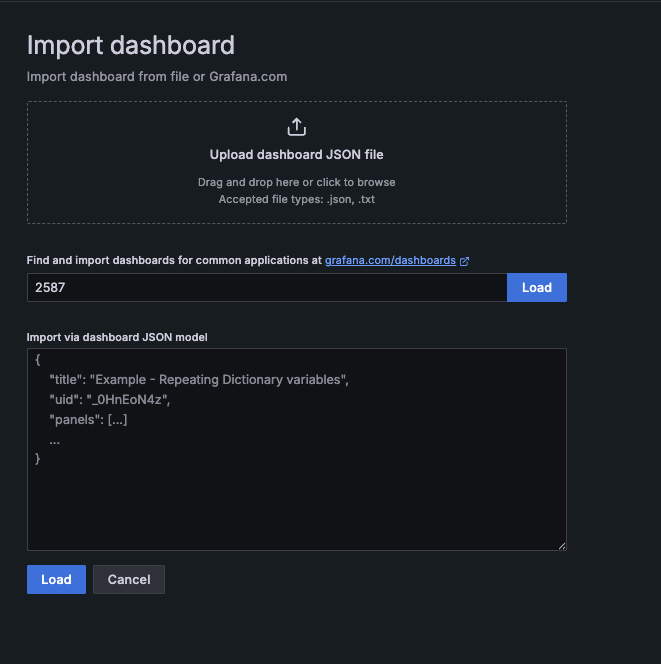
Task: Click the 'Accepted file types: .json, .txt' text
Action: point(296,199)
